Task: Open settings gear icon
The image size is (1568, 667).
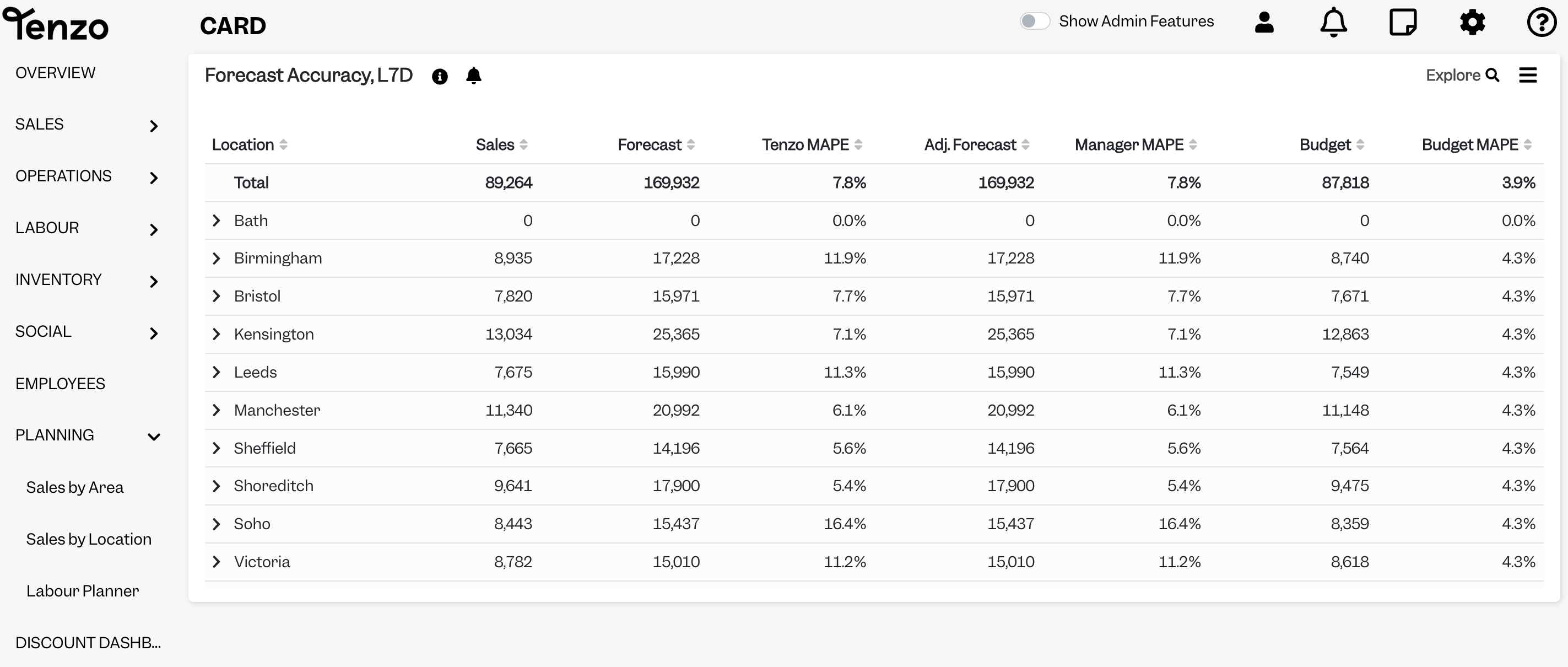Action: (x=1473, y=23)
